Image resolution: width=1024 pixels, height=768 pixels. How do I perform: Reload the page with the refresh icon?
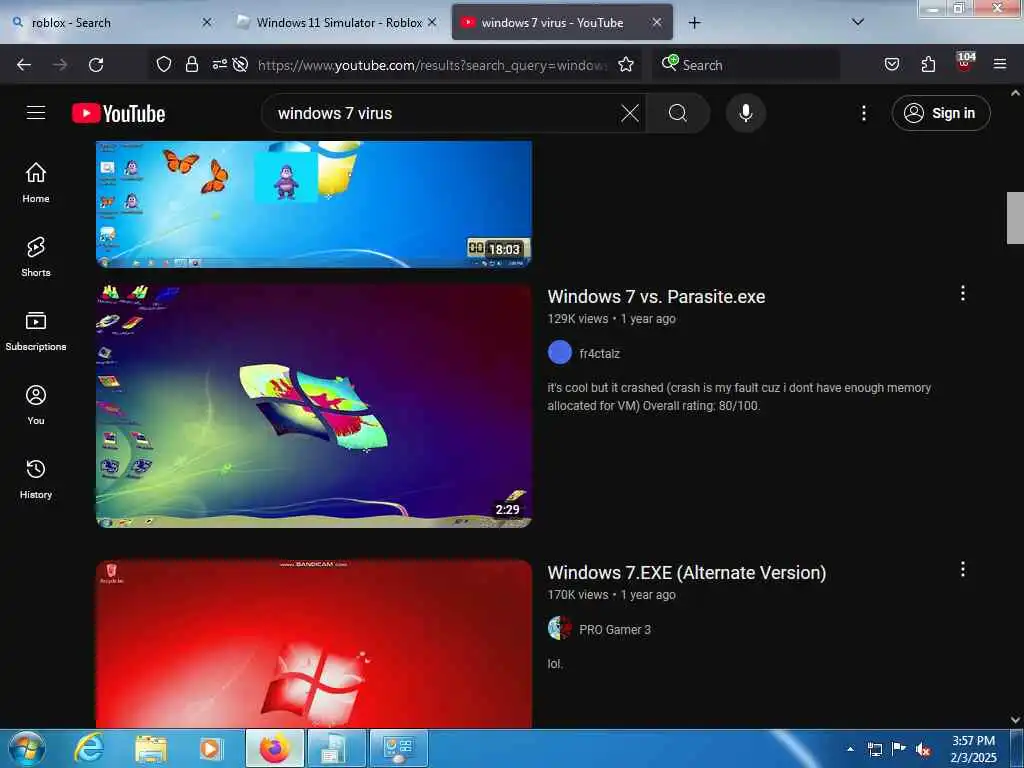[x=96, y=65]
